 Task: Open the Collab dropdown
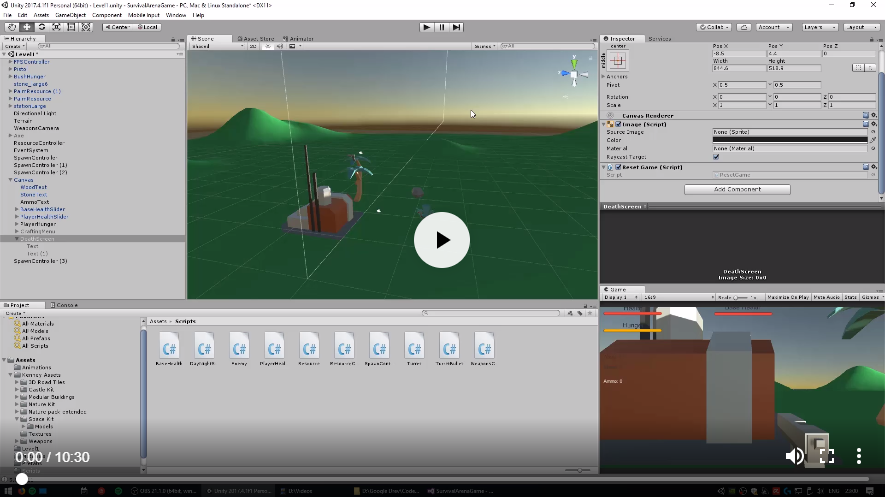click(x=714, y=27)
